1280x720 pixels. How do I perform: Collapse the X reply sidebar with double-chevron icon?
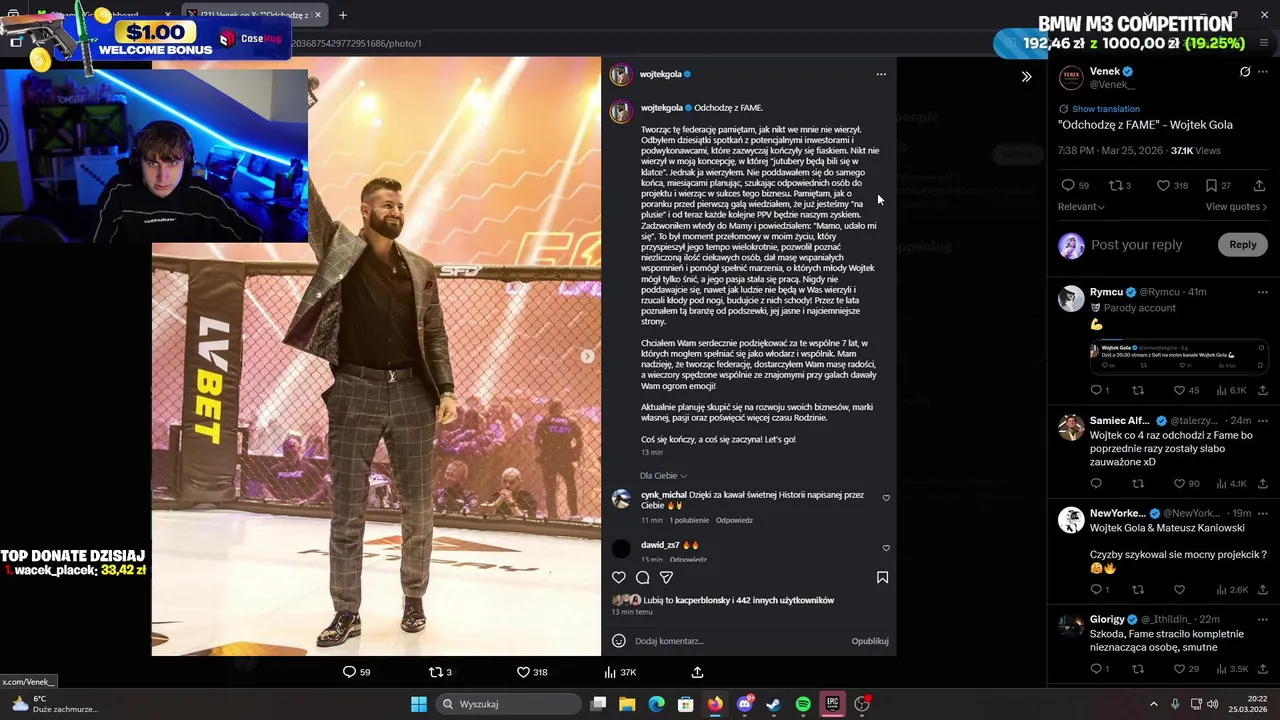pos(1026,77)
